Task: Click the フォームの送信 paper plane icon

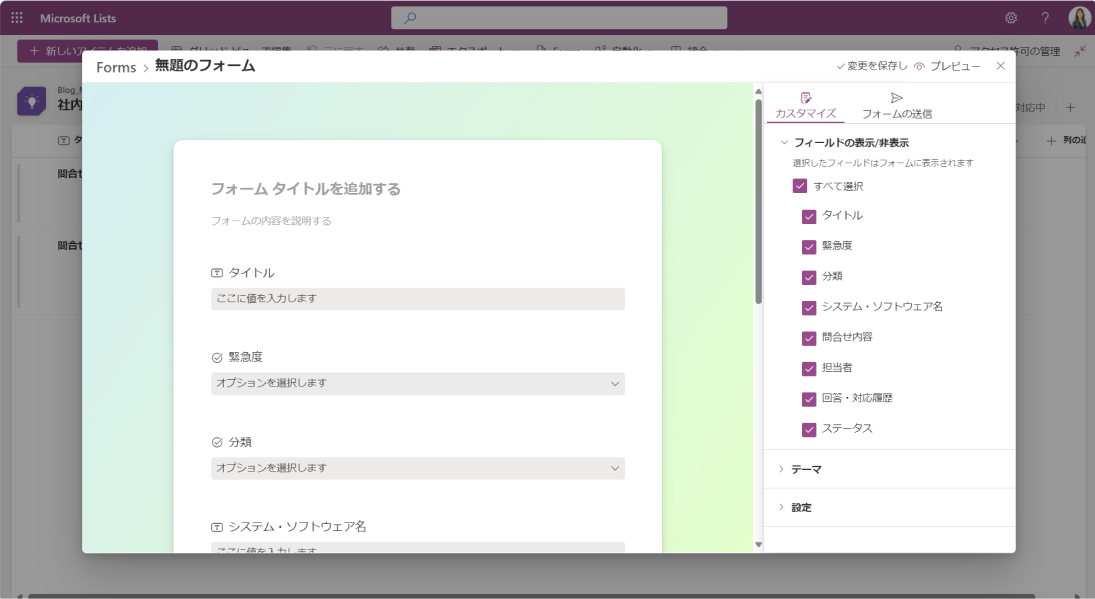Action: coord(897,98)
